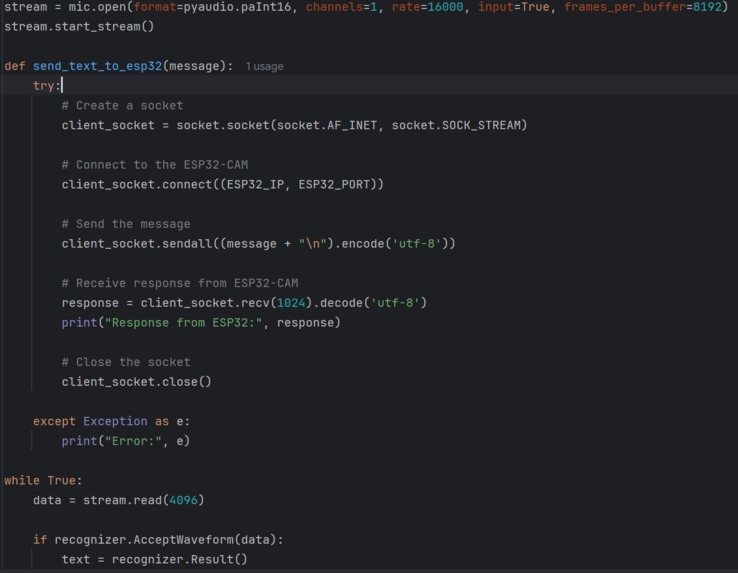The height and width of the screenshot is (573, 738).
Task: Click the socket.socket(socket.AF_INET line
Action: (x=294, y=125)
